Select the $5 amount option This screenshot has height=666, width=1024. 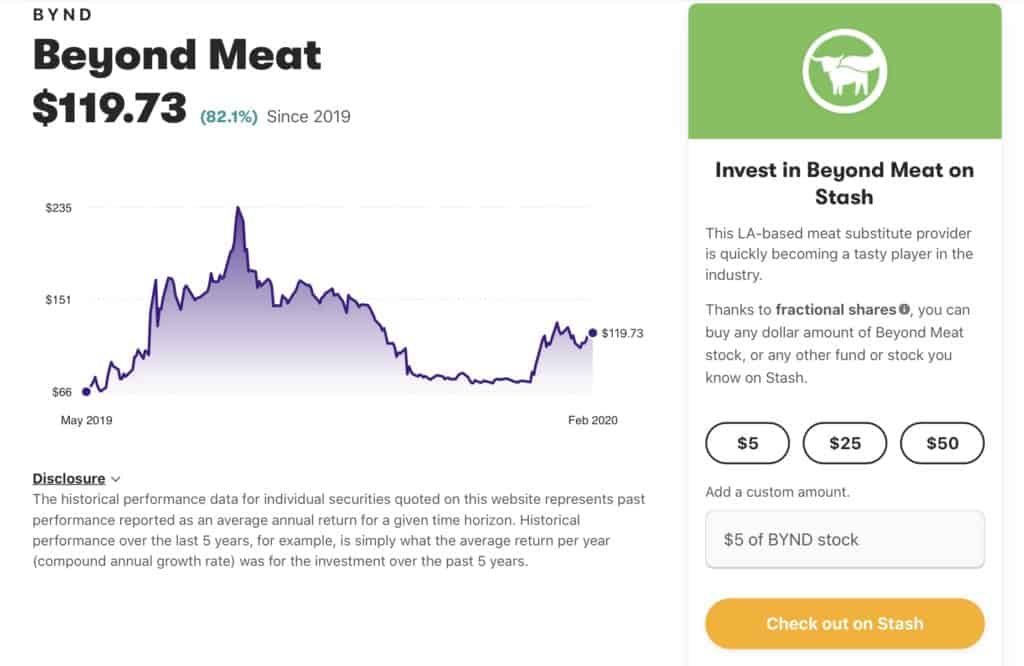click(747, 443)
